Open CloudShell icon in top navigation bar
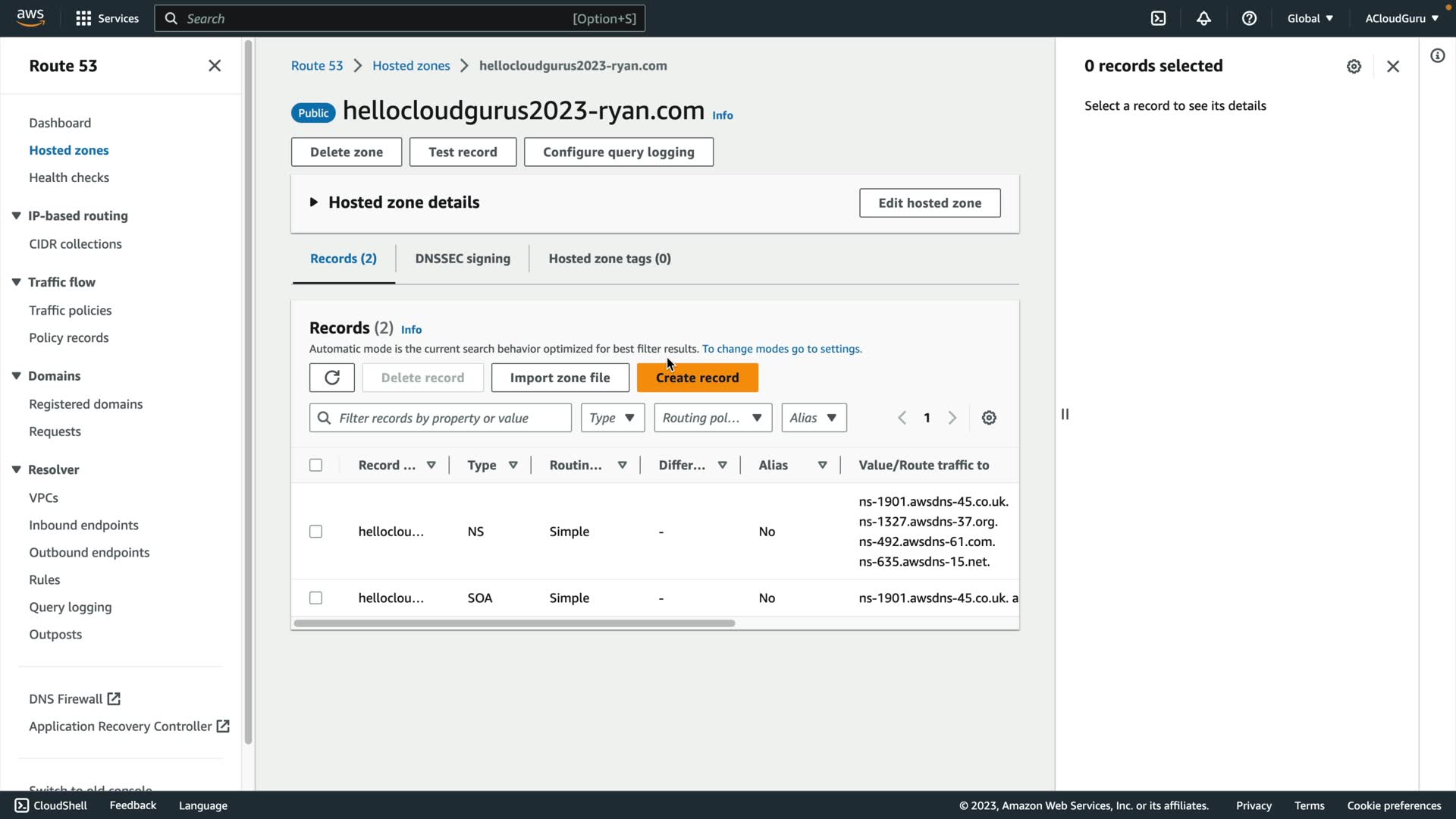1456x819 pixels. (x=1158, y=18)
